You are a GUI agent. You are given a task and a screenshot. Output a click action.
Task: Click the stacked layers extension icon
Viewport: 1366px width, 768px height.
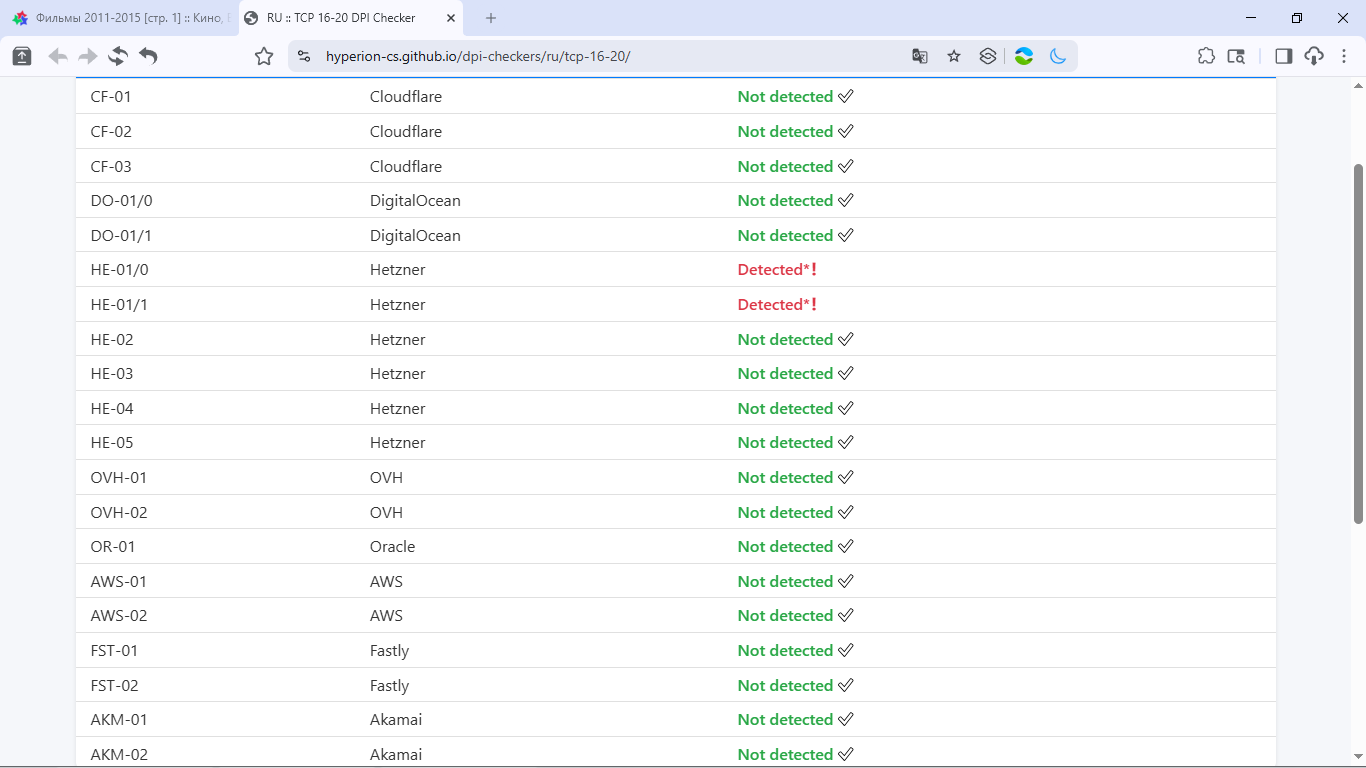pos(988,56)
